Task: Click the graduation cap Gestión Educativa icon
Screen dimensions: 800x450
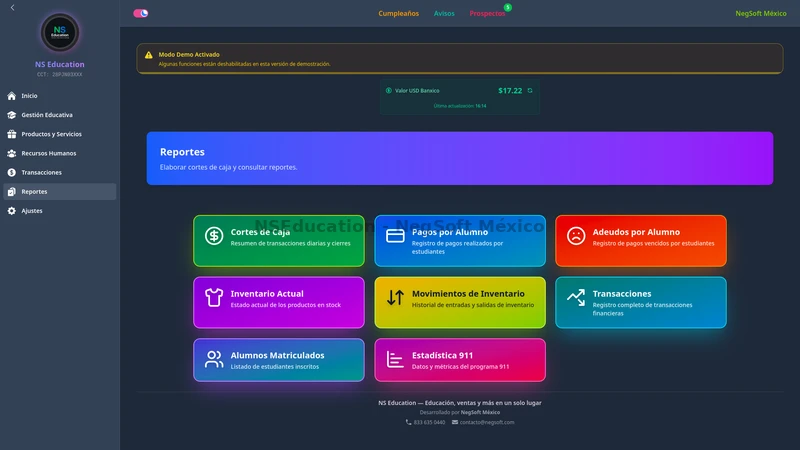Action: [x=12, y=115]
